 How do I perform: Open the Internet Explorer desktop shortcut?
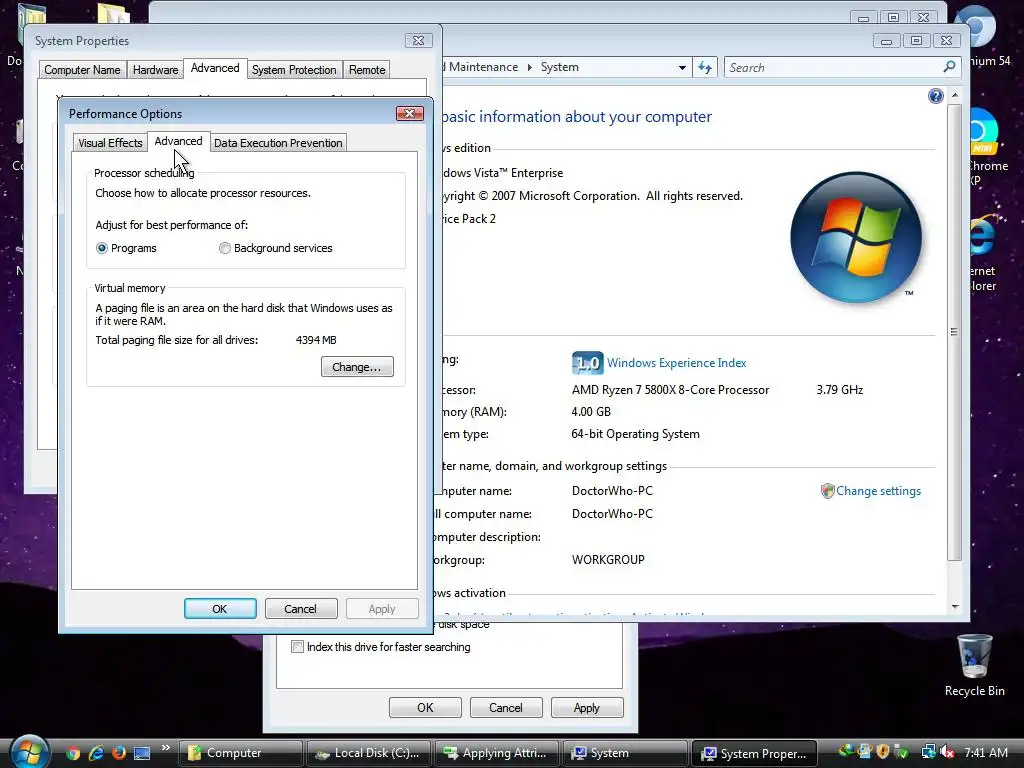point(983,253)
